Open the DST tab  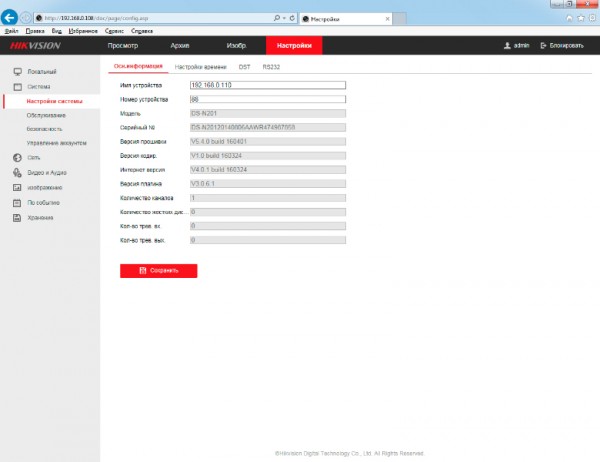point(244,67)
